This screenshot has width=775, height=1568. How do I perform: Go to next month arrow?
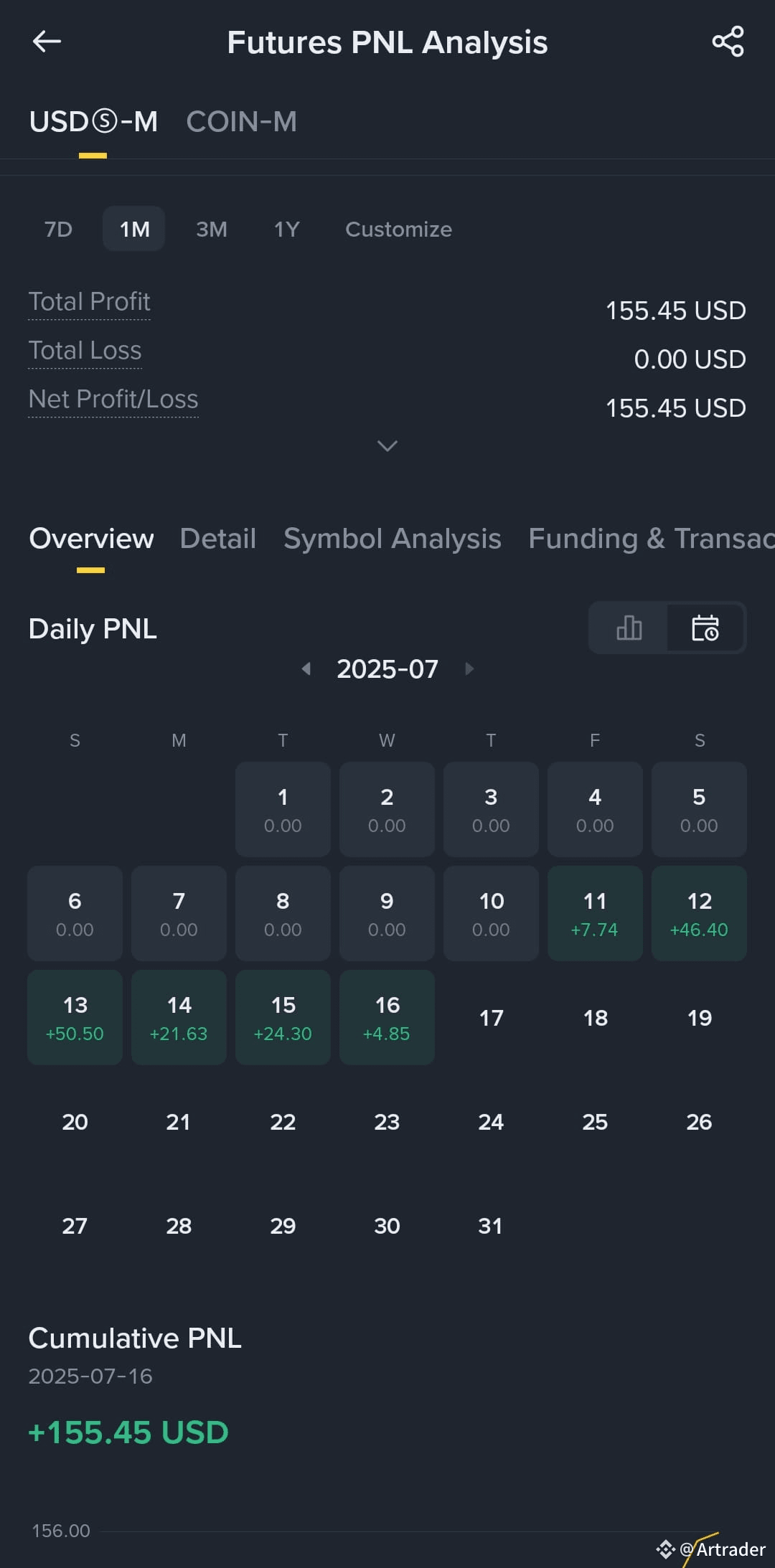click(x=469, y=669)
